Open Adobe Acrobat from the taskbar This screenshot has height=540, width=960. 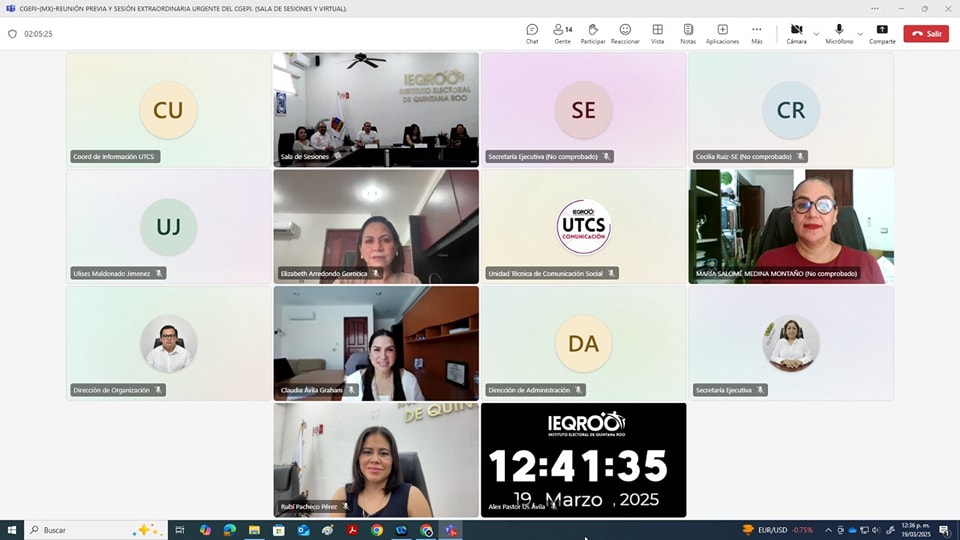[353, 530]
